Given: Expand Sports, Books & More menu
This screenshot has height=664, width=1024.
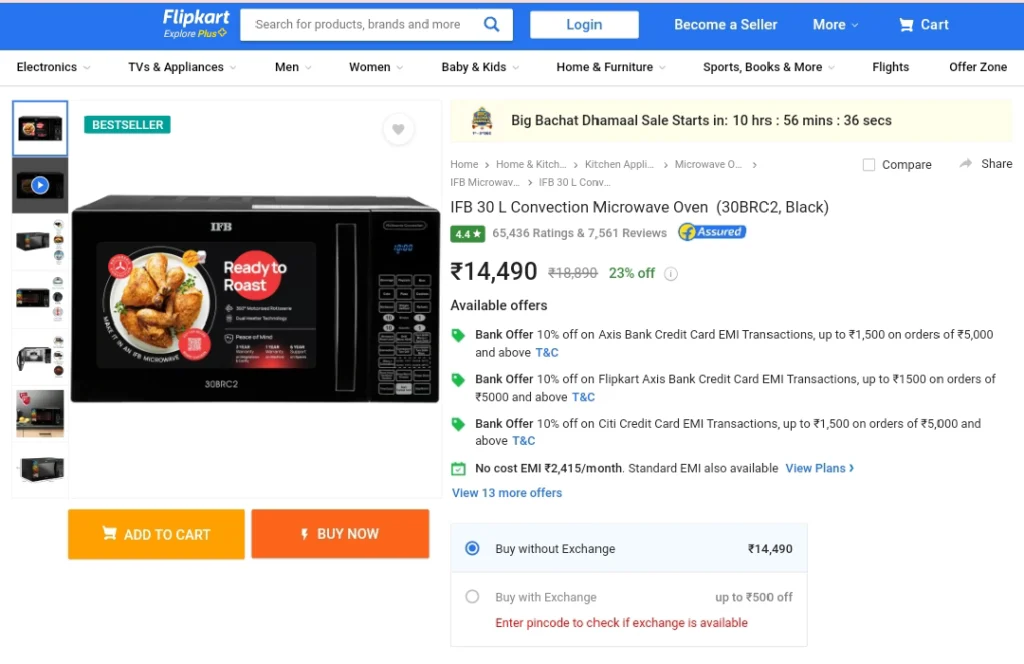Looking at the screenshot, I should (x=769, y=67).
